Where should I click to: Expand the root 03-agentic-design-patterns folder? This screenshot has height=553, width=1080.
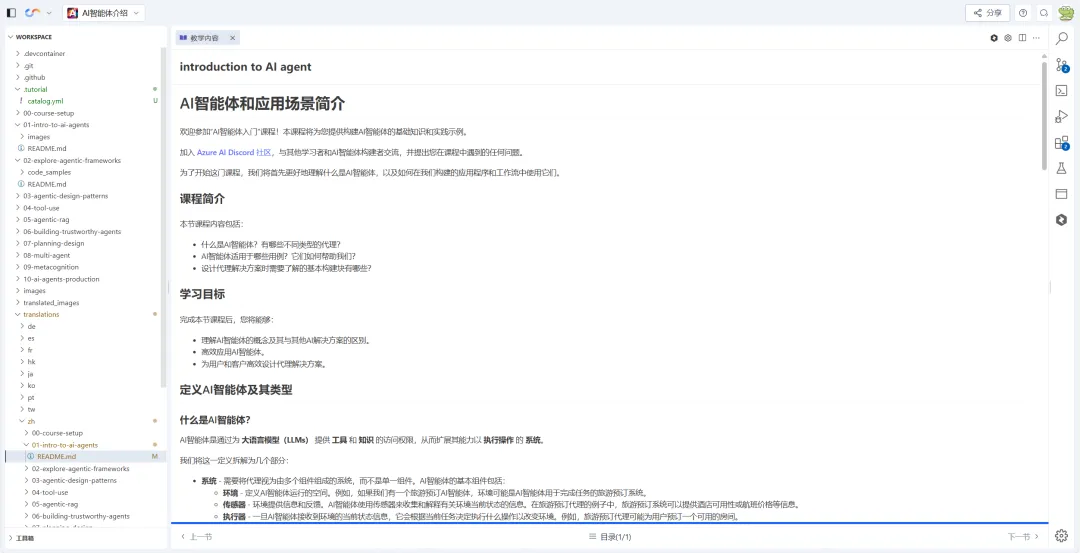[65, 196]
